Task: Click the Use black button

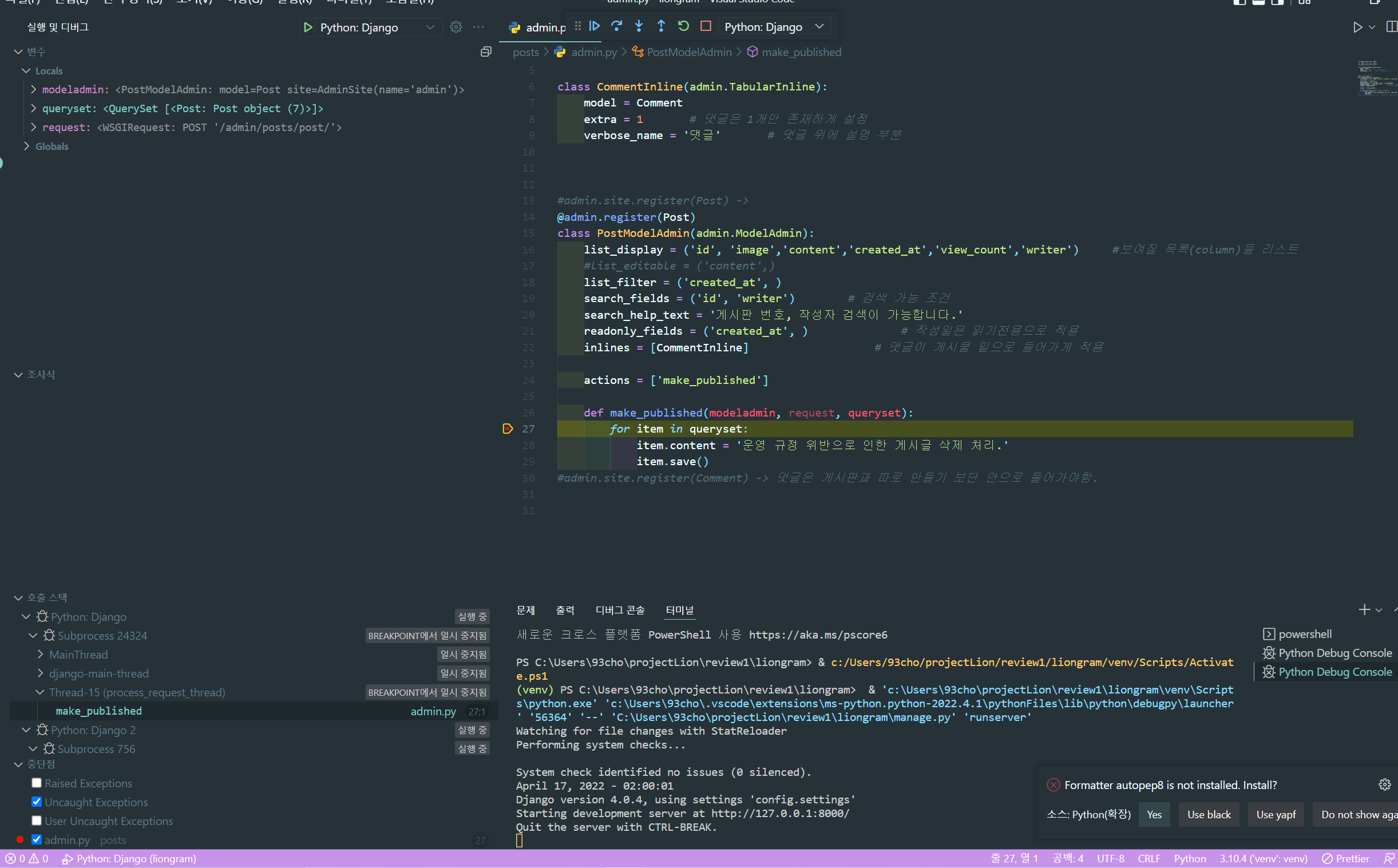Action: pyautogui.click(x=1209, y=815)
